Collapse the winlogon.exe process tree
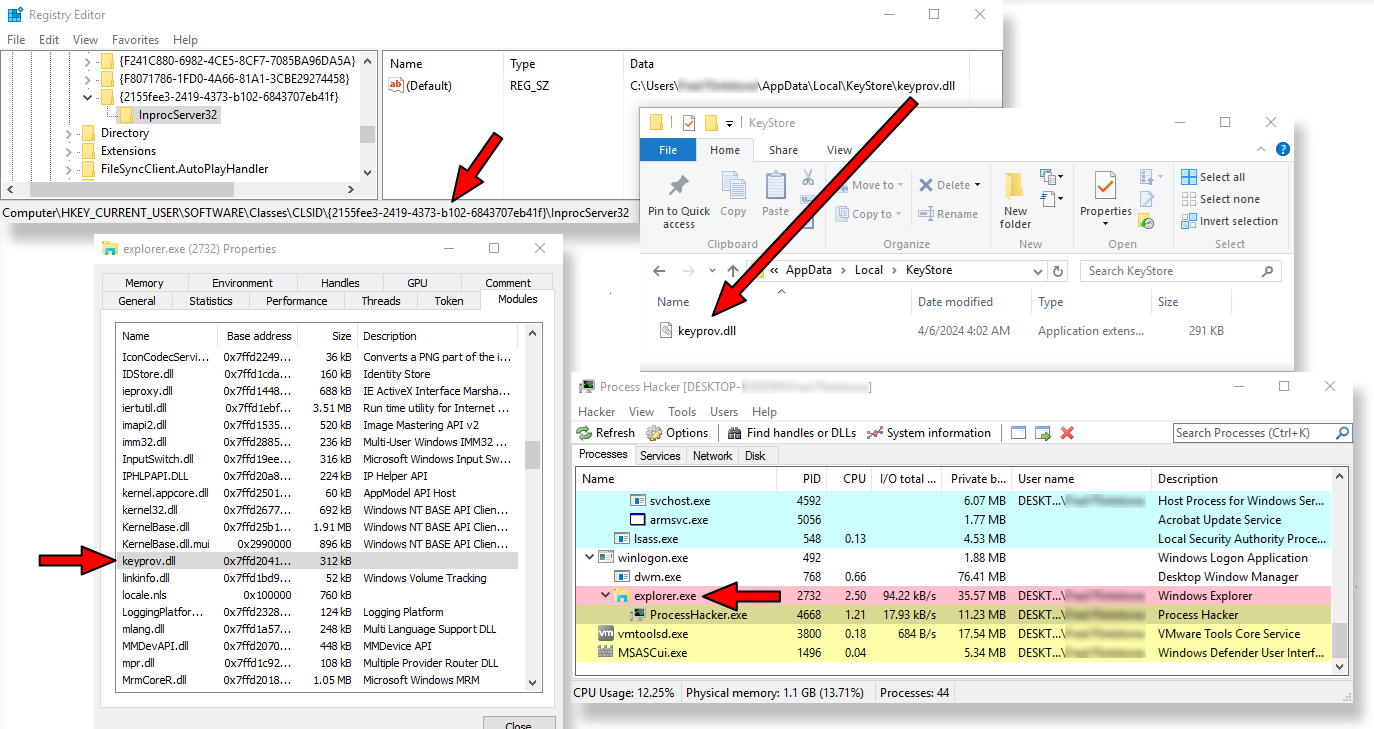 [x=588, y=558]
